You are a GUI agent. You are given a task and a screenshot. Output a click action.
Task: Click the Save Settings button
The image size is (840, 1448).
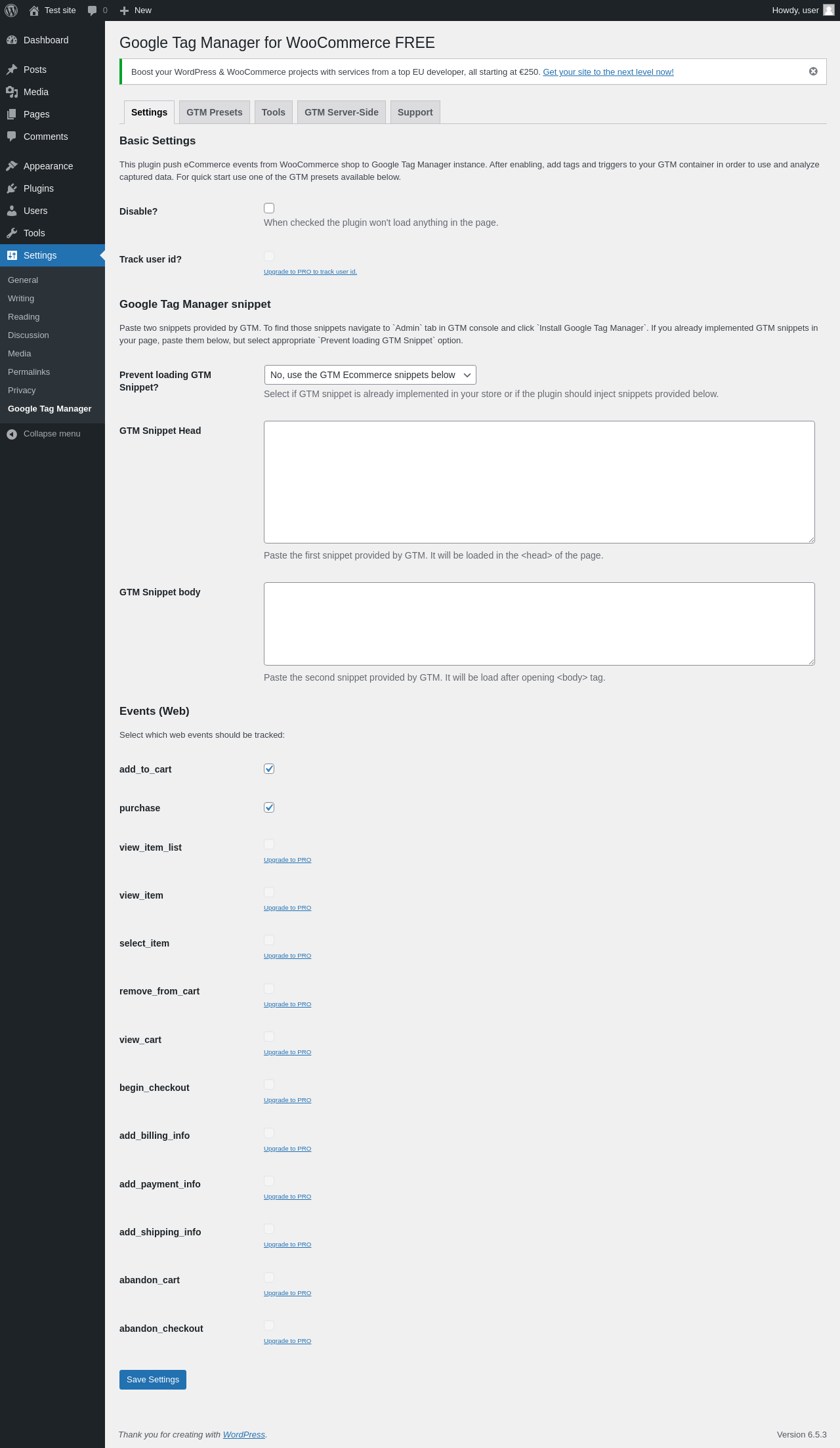pyautogui.click(x=153, y=1380)
